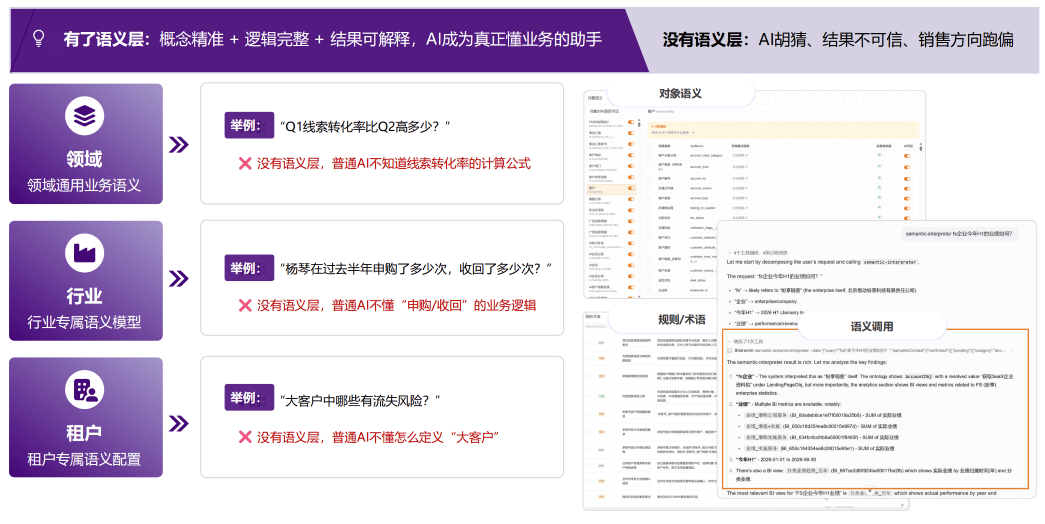Click the double chevron beside the 行业 card
The height and width of the screenshot is (524, 1045).
(179, 278)
